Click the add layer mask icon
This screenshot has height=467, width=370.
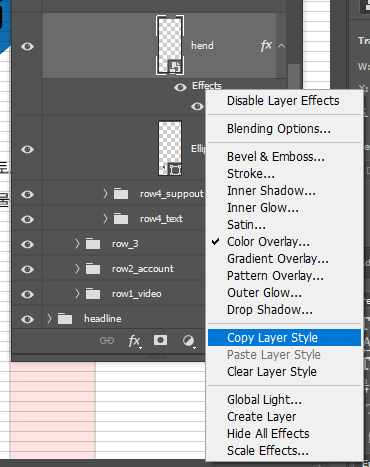point(160,340)
